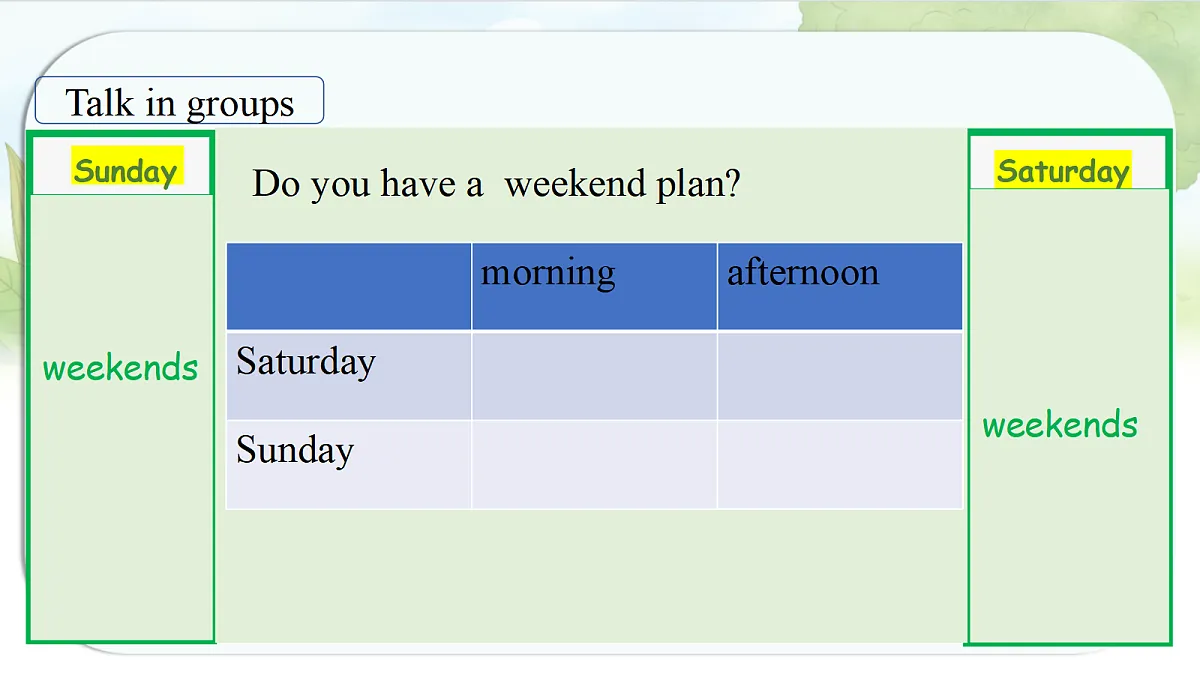The height and width of the screenshot is (675, 1200).
Task: Click the right green 'weekends' text
Action: tap(1060, 425)
